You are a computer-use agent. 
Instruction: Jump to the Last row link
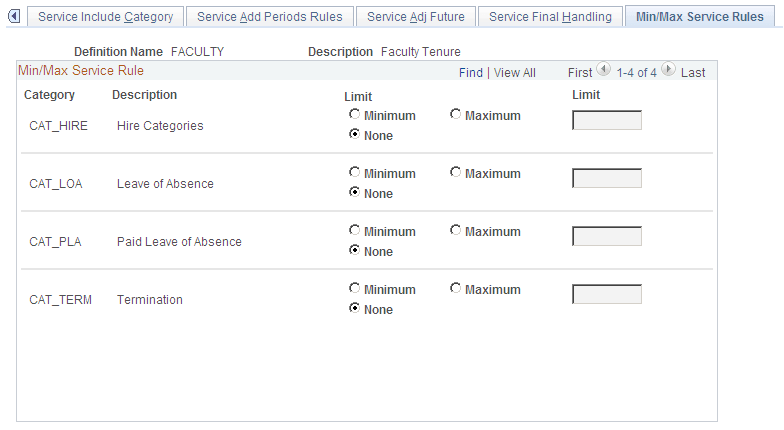[693, 73]
